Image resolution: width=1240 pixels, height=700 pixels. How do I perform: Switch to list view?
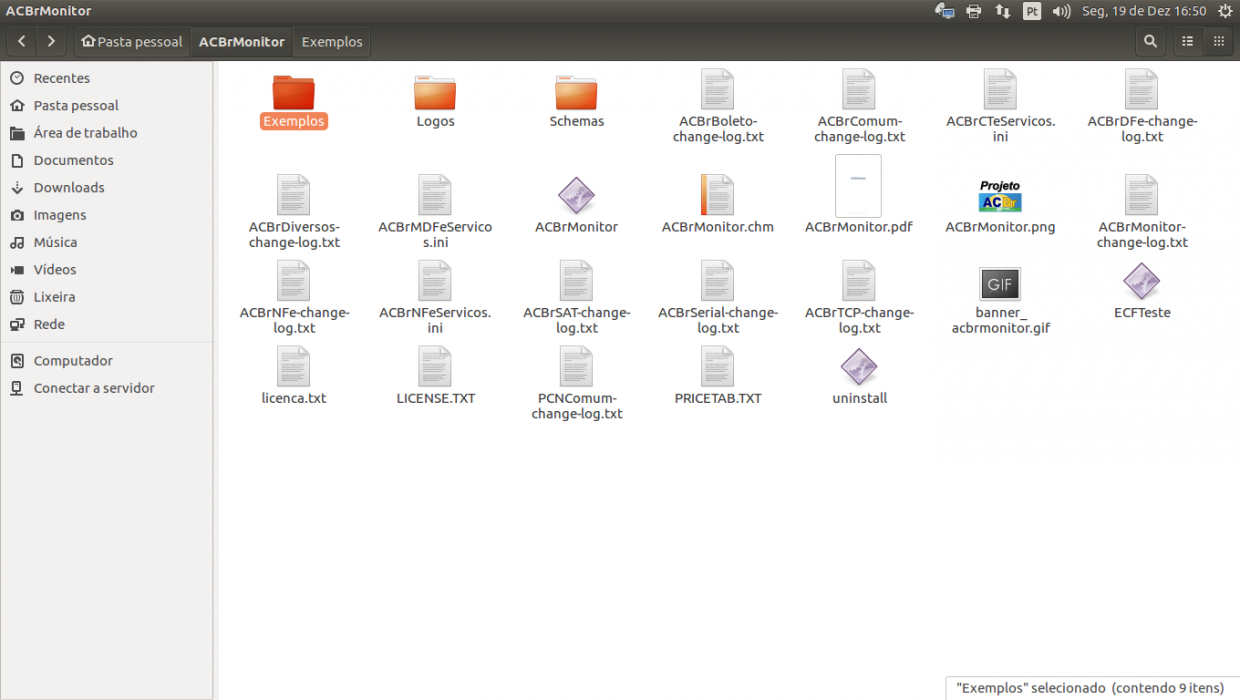click(x=1188, y=41)
